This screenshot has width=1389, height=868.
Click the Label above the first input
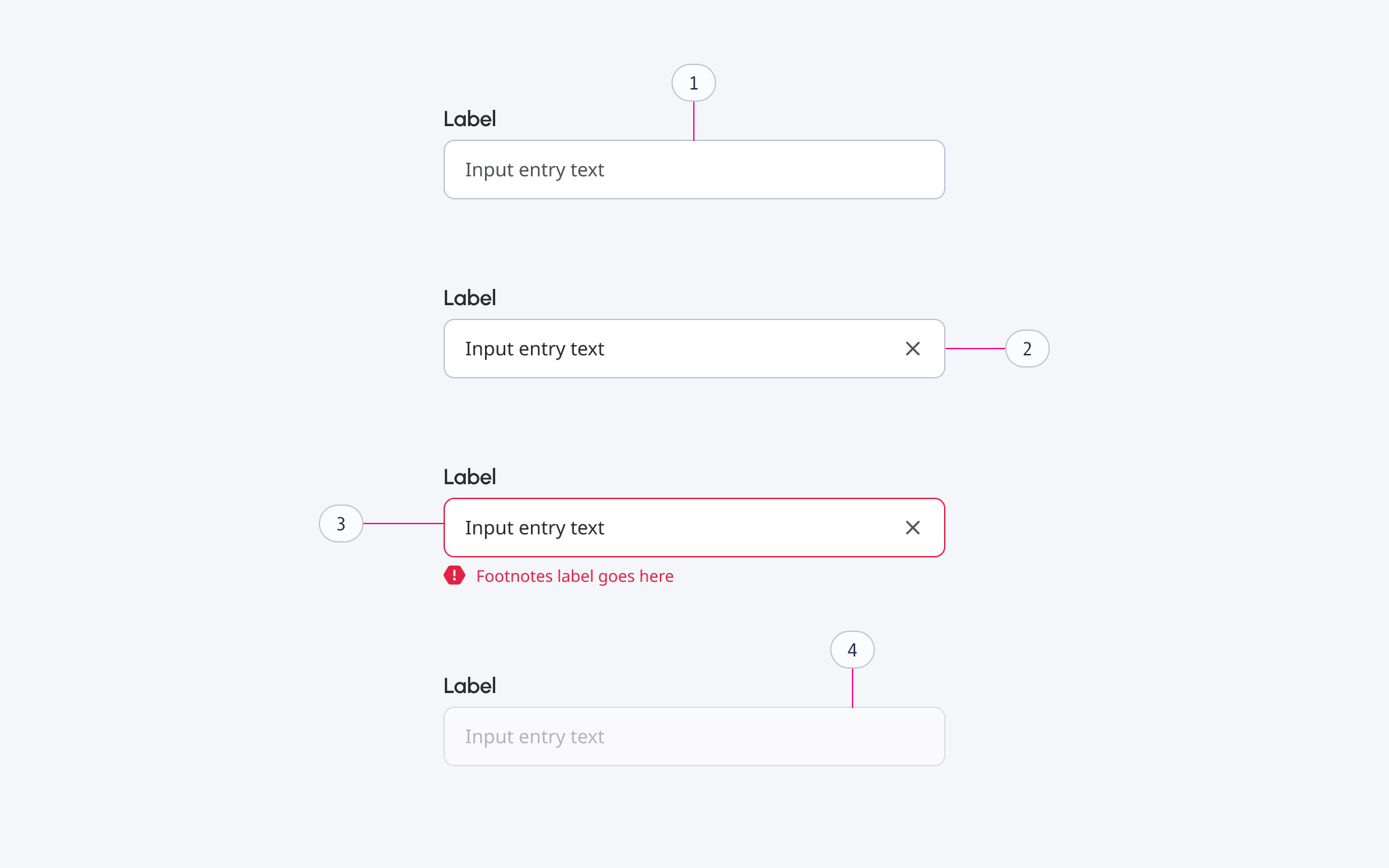click(469, 118)
